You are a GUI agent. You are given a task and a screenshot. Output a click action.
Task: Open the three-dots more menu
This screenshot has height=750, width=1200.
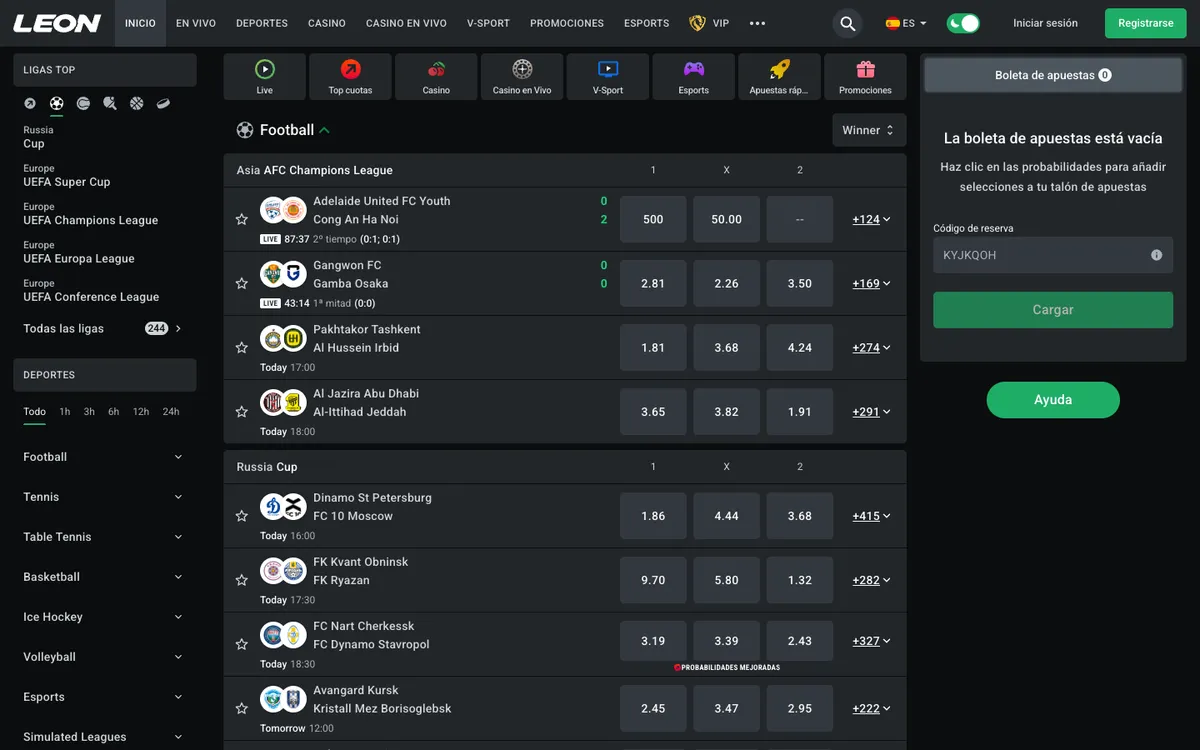757,23
